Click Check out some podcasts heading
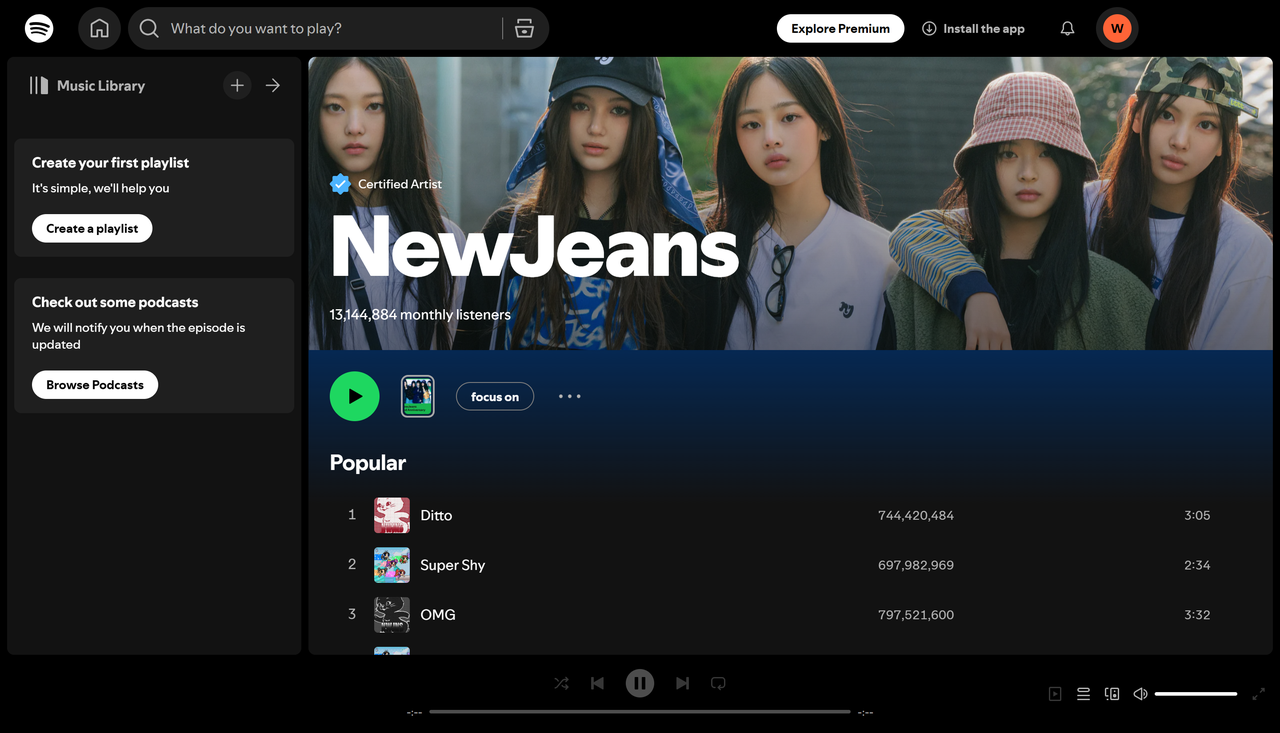Image resolution: width=1280 pixels, height=733 pixels. coord(115,302)
